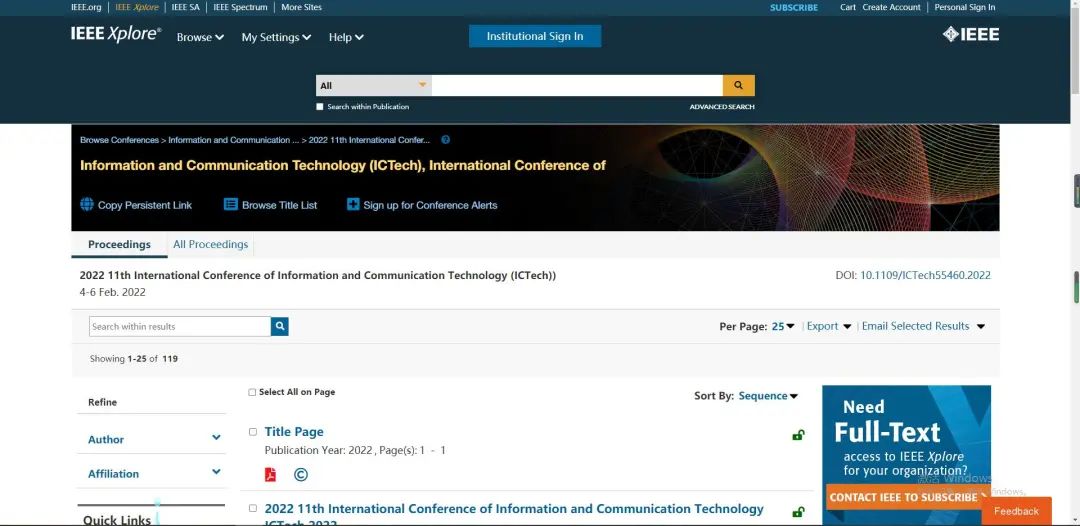Open the Title Page result link

pos(294,432)
